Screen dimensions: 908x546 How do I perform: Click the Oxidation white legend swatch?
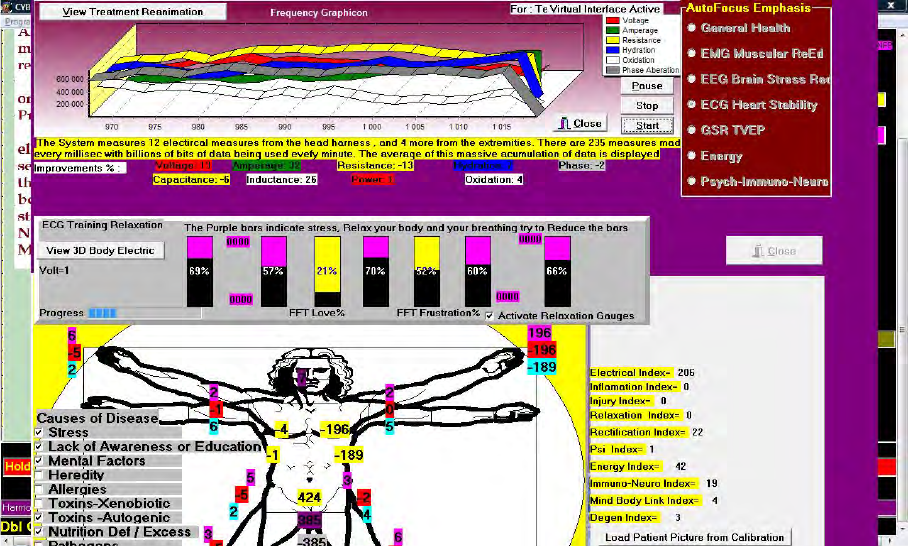pyautogui.click(x=613, y=60)
